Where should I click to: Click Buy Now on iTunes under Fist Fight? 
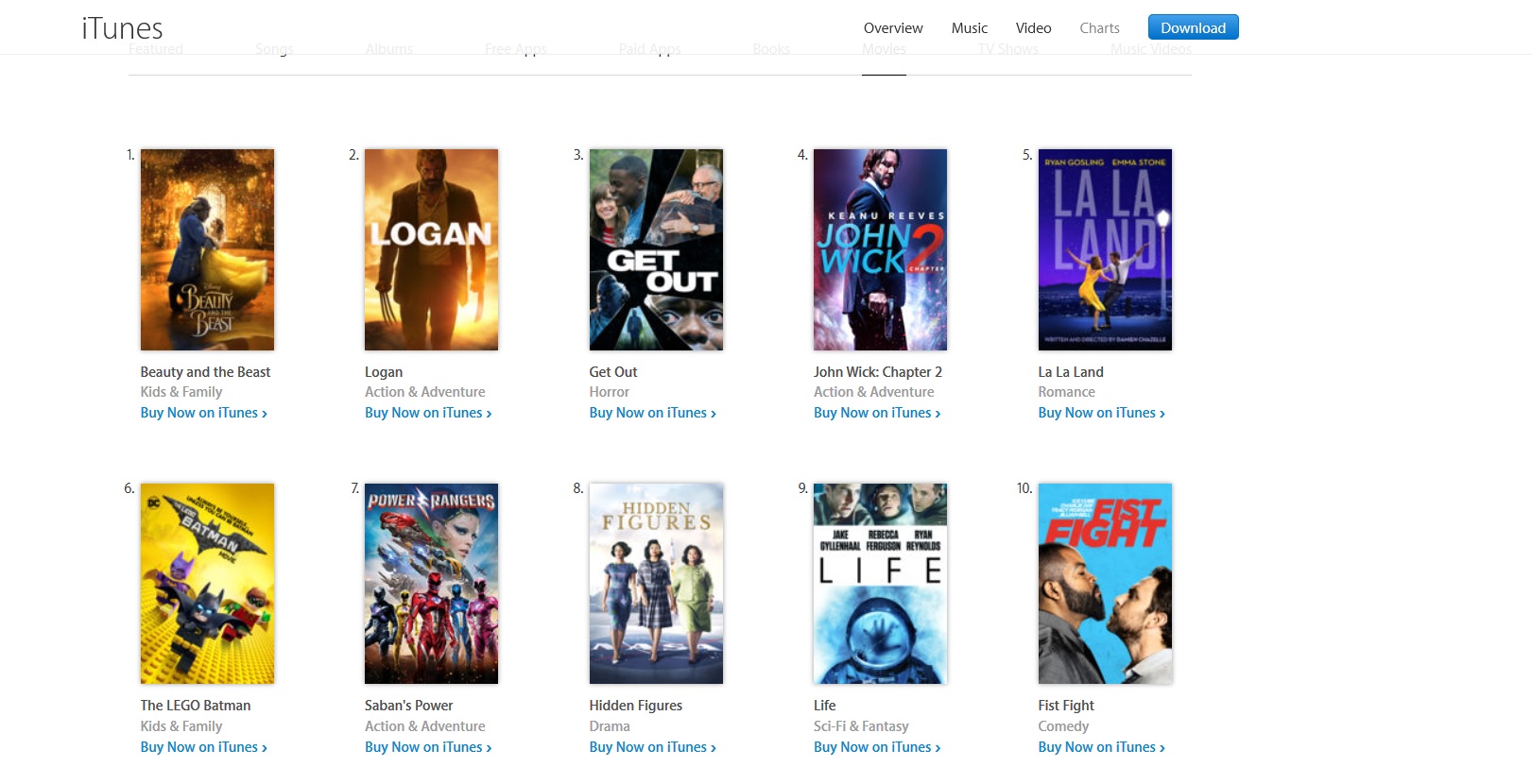pyautogui.click(x=1101, y=747)
